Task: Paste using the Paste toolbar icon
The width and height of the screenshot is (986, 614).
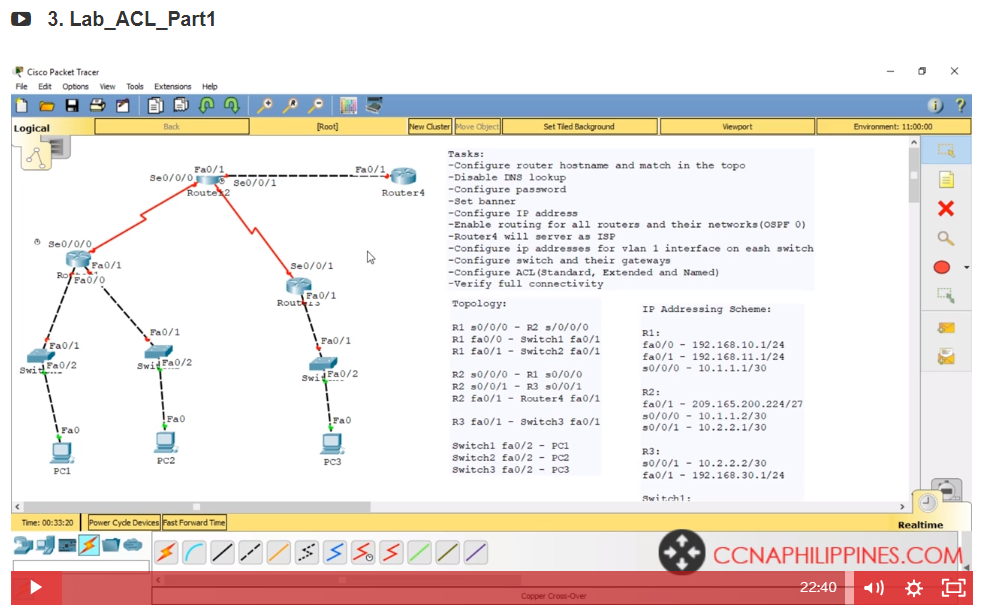Action: 181,105
